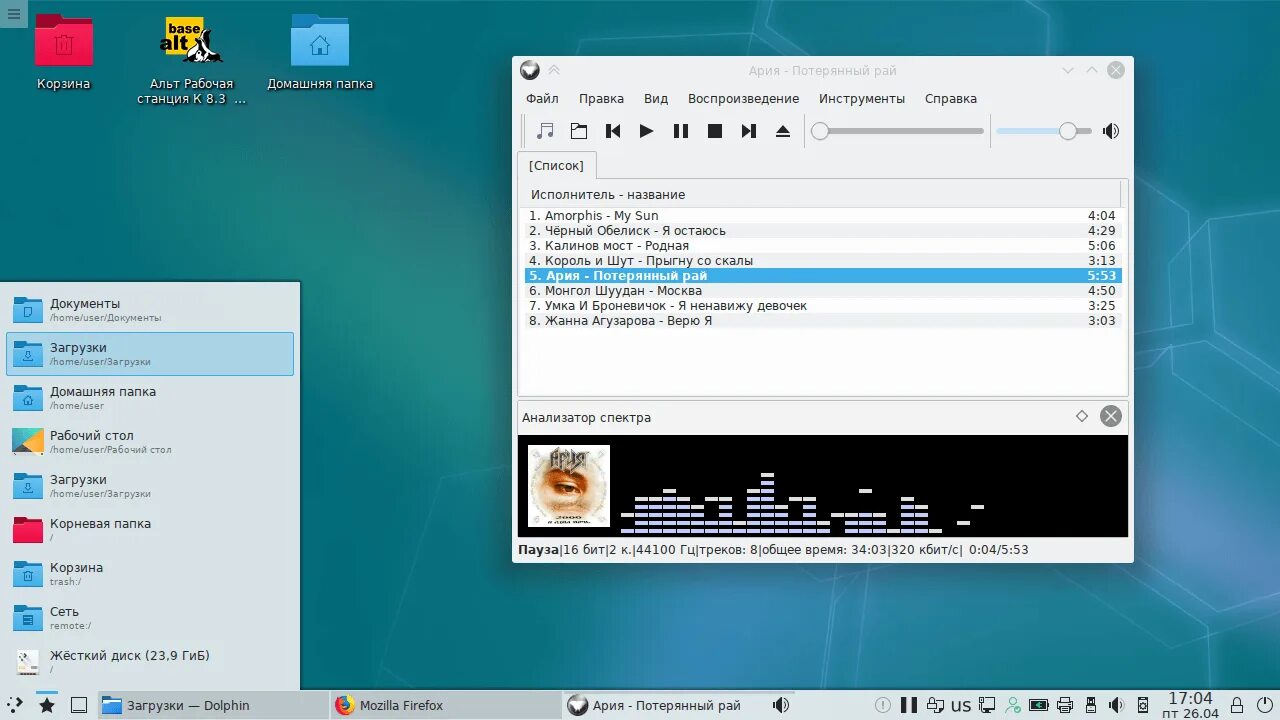
Task: Open the Вид menu
Action: click(656, 99)
